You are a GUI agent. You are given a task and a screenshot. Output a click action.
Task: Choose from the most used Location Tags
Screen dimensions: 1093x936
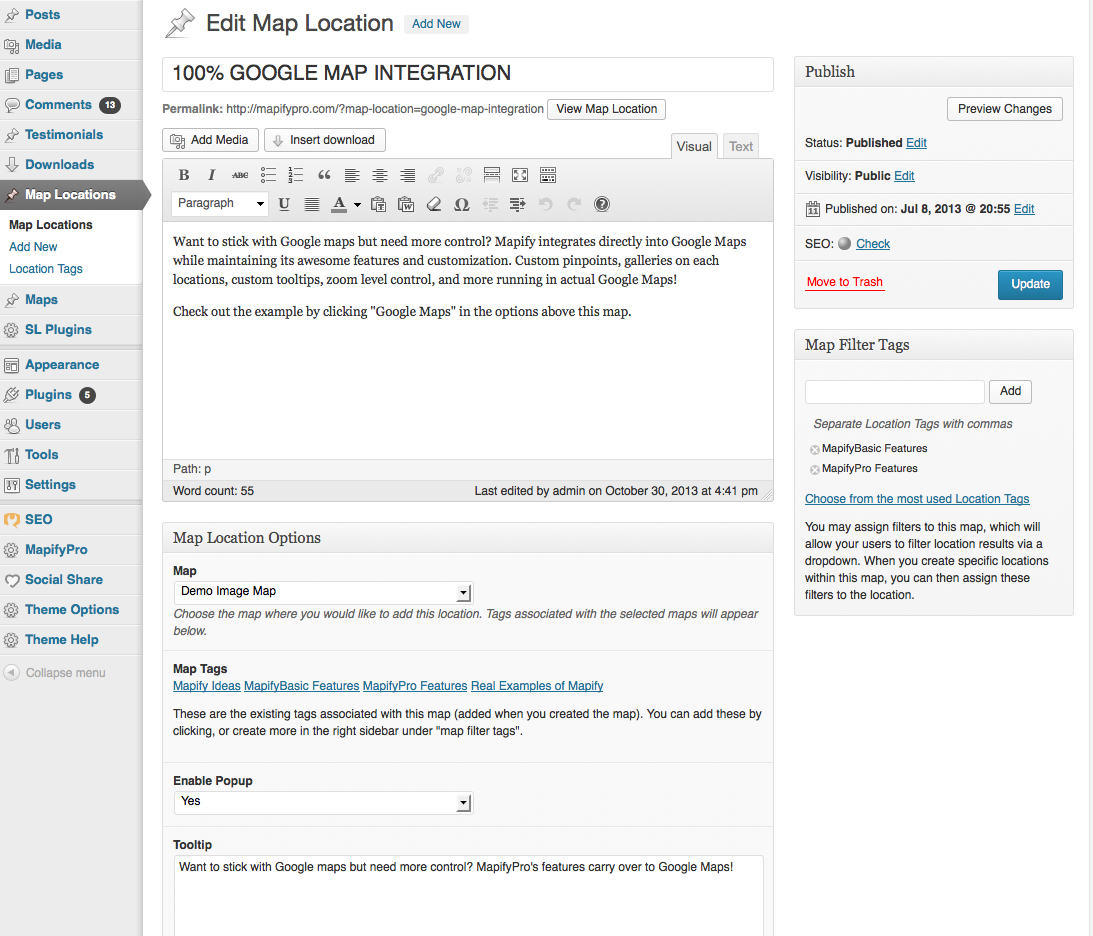[x=917, y=499]
